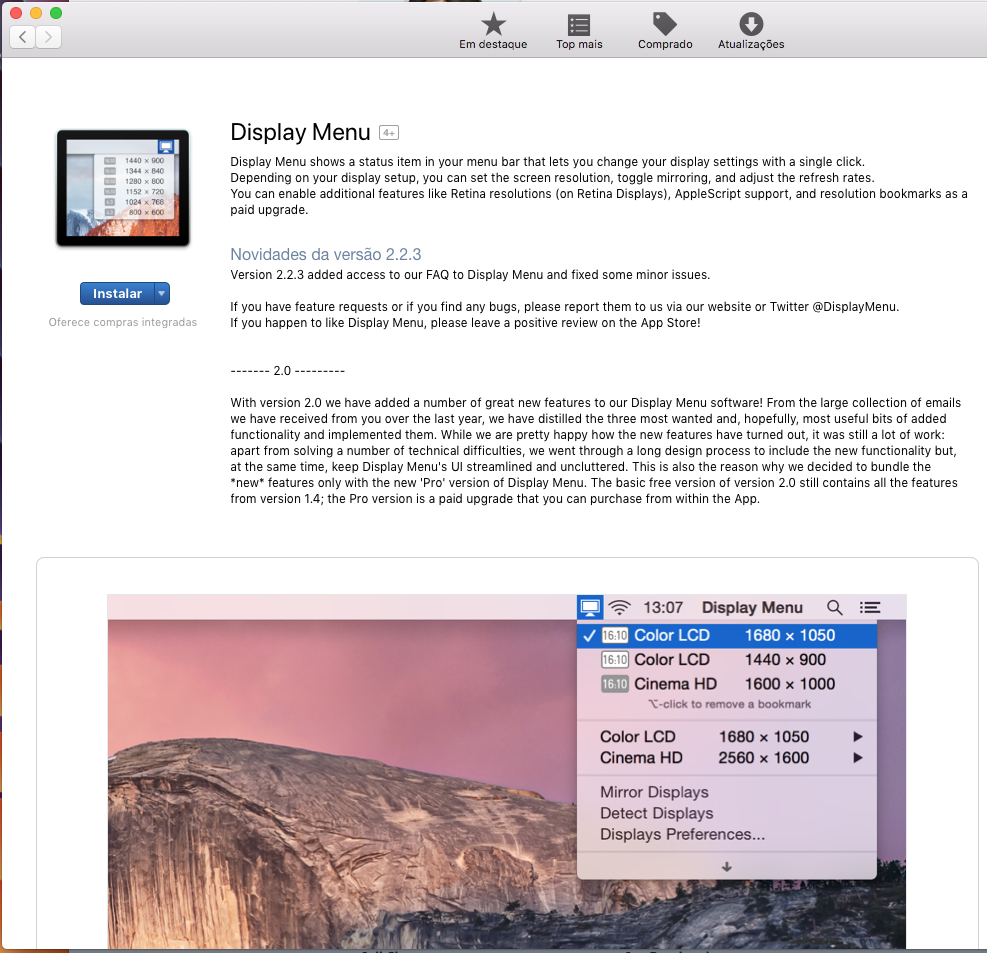Viewport: 987px width, 953px height.
Task: Click the 13:07 clock in screenshot
Action: [663, 607]
